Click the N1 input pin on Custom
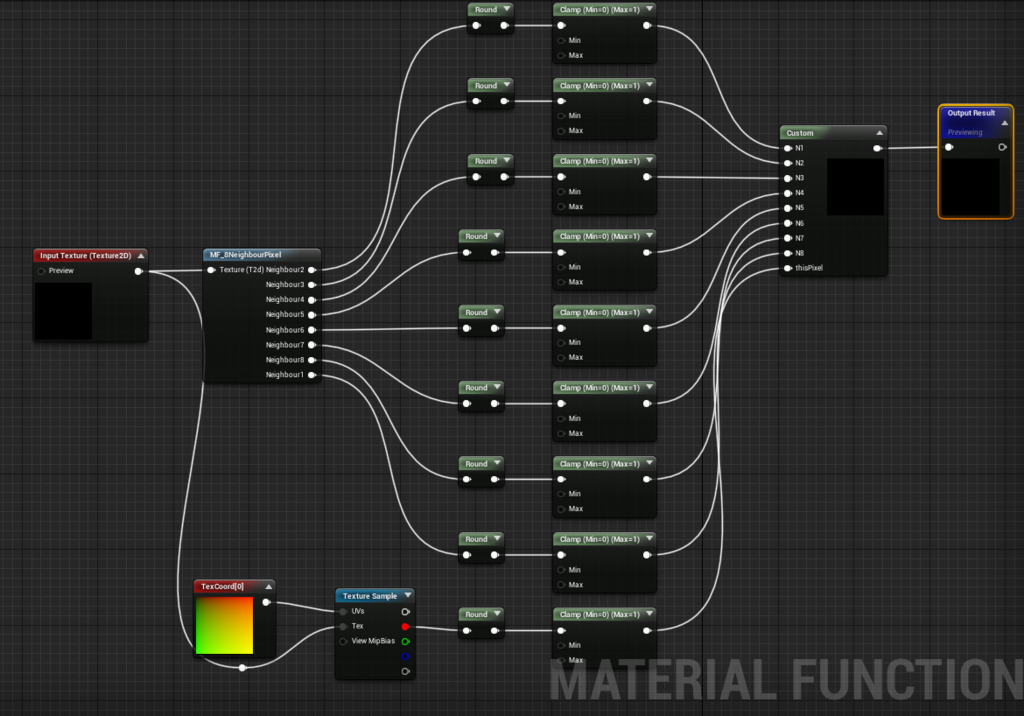This screenshot has width=1024, height=716. coord(788,148)
